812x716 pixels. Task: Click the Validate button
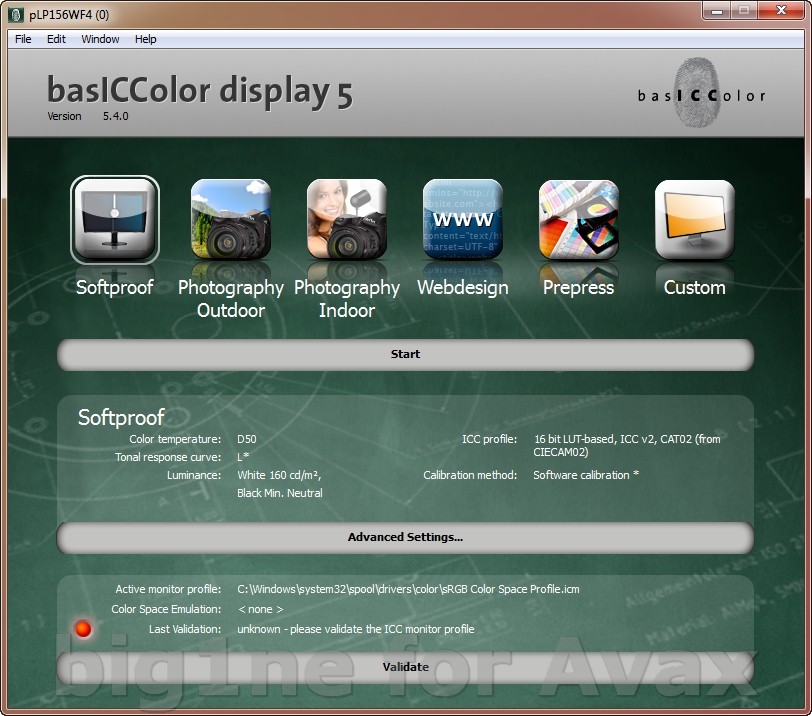click(x=405, y=667)
